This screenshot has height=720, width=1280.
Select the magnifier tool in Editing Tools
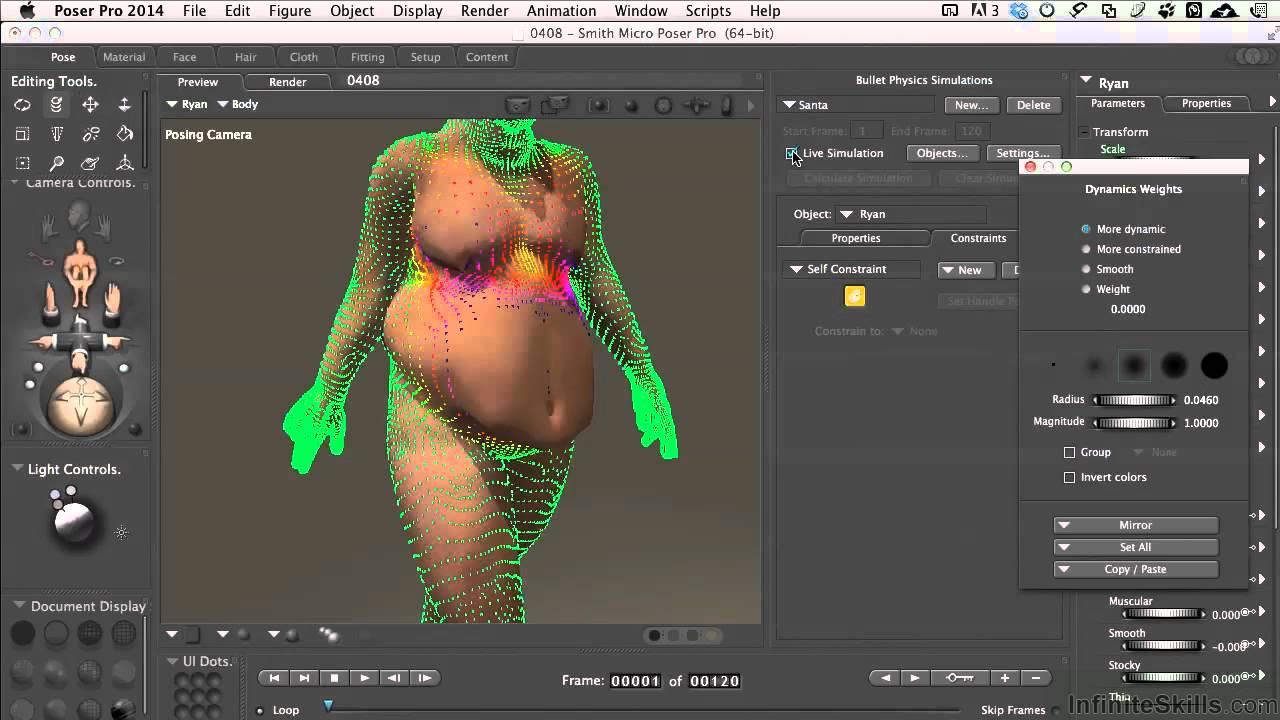(x=56, y=163)
